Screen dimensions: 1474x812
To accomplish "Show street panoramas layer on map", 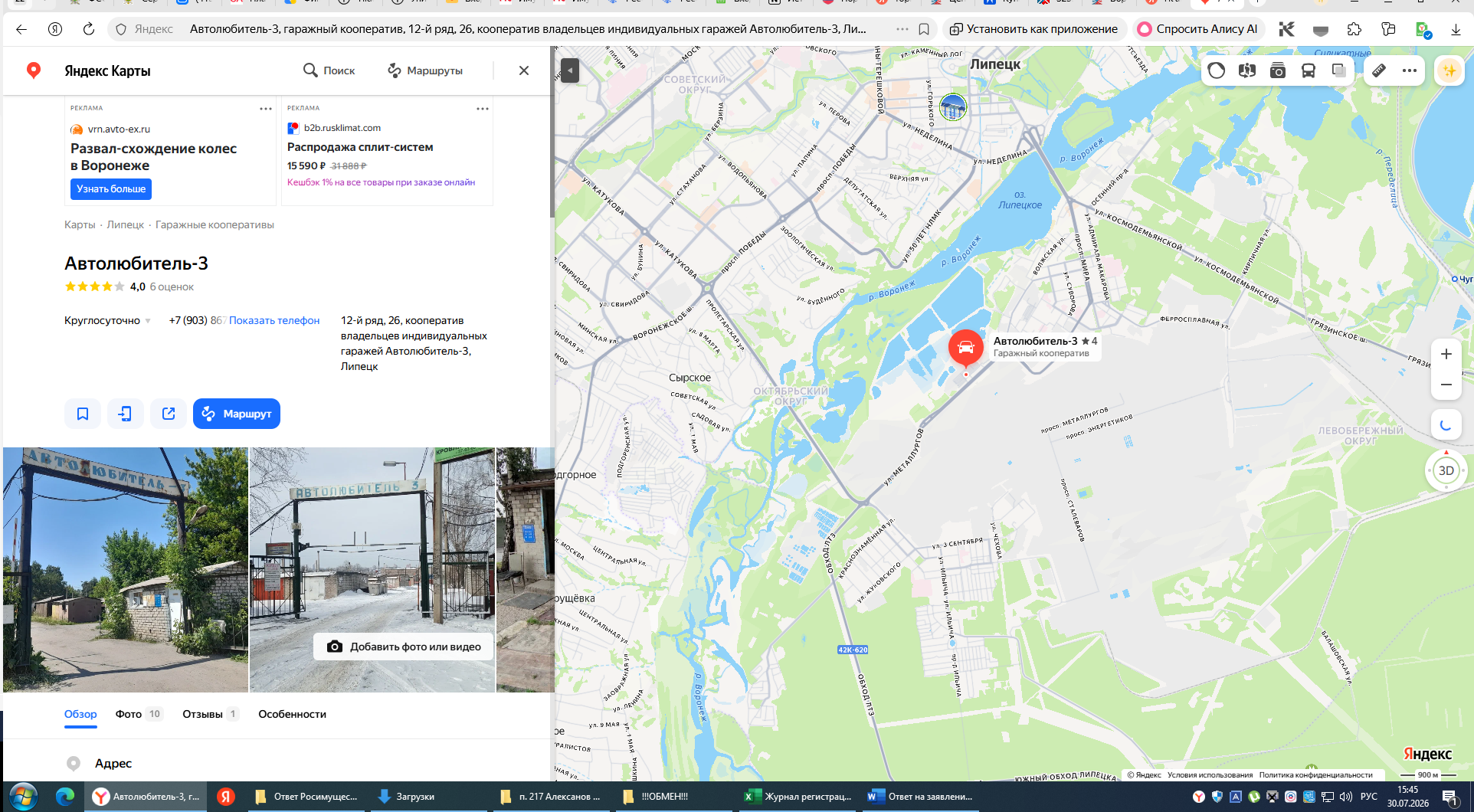I will (1247, 70).
